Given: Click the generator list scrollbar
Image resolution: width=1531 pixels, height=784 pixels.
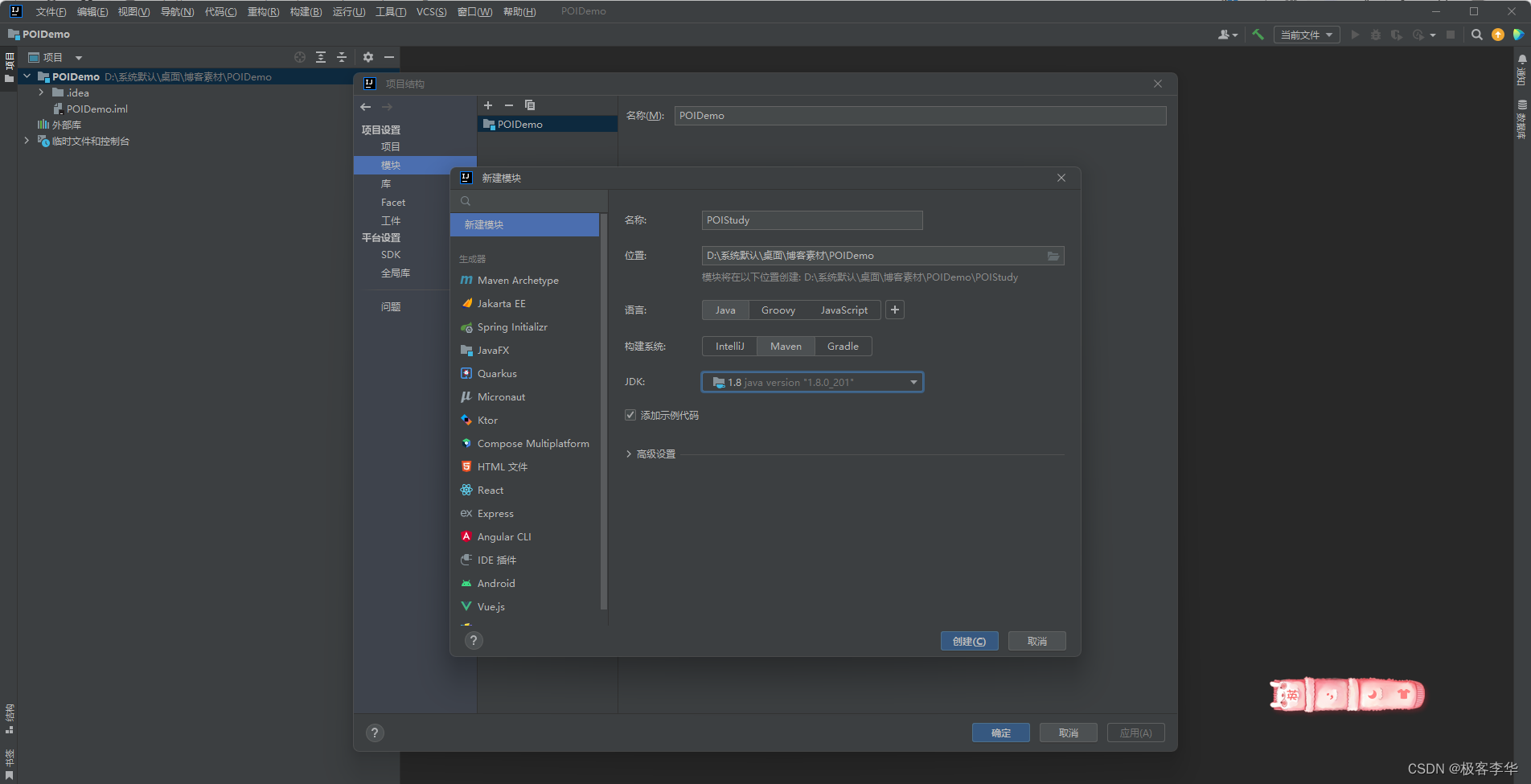Looking at the screenshot, I should pyautogui.click(x=603, y=410).
